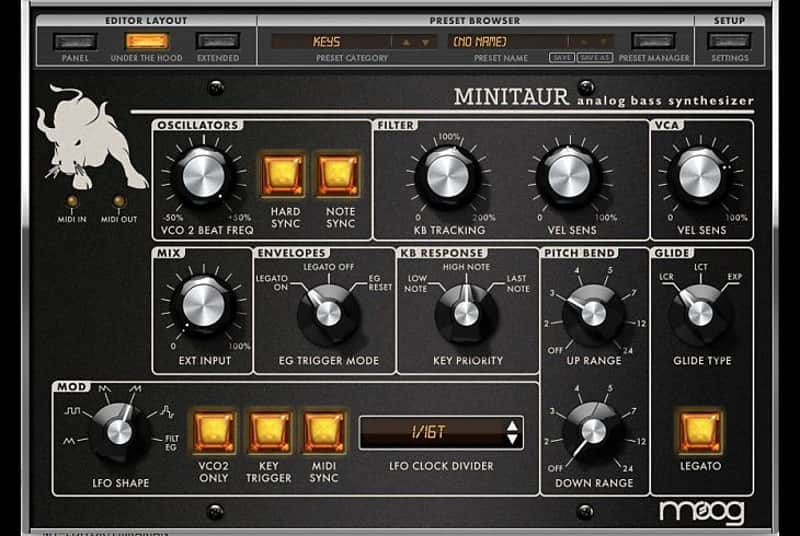Select EXP glide type label

click(734, 277)
